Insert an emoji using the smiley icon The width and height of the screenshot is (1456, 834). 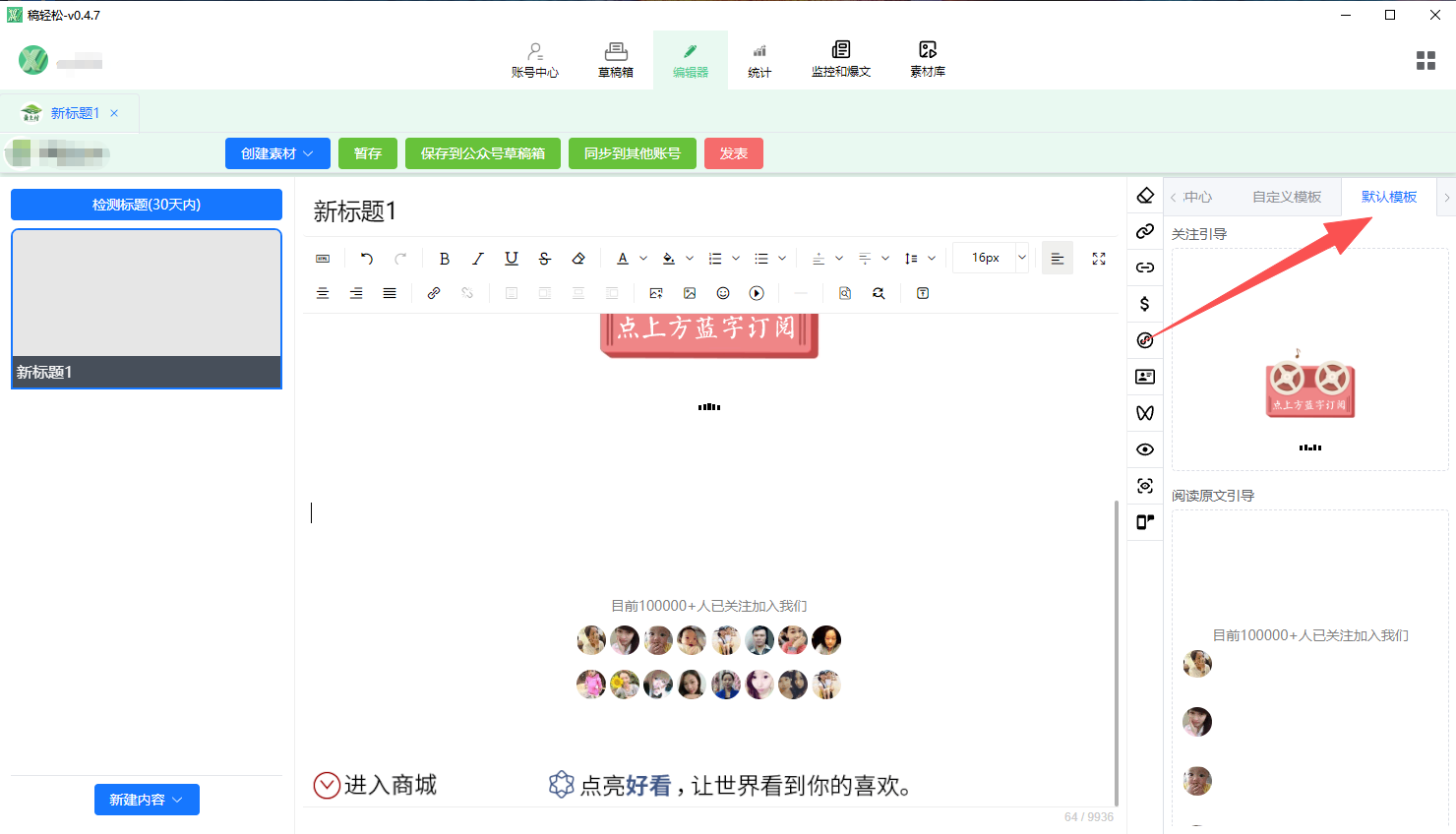(723, 293)
